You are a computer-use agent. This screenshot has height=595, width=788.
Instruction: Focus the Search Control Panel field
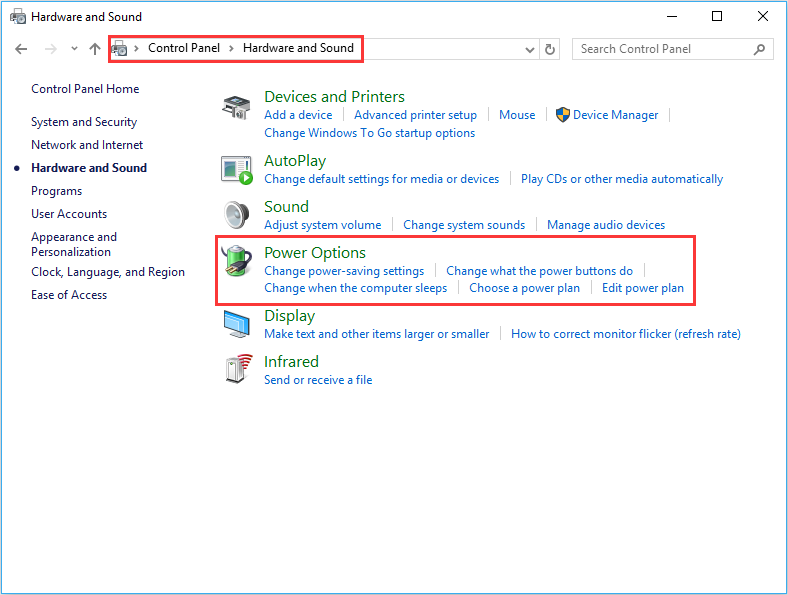[672, 49]
